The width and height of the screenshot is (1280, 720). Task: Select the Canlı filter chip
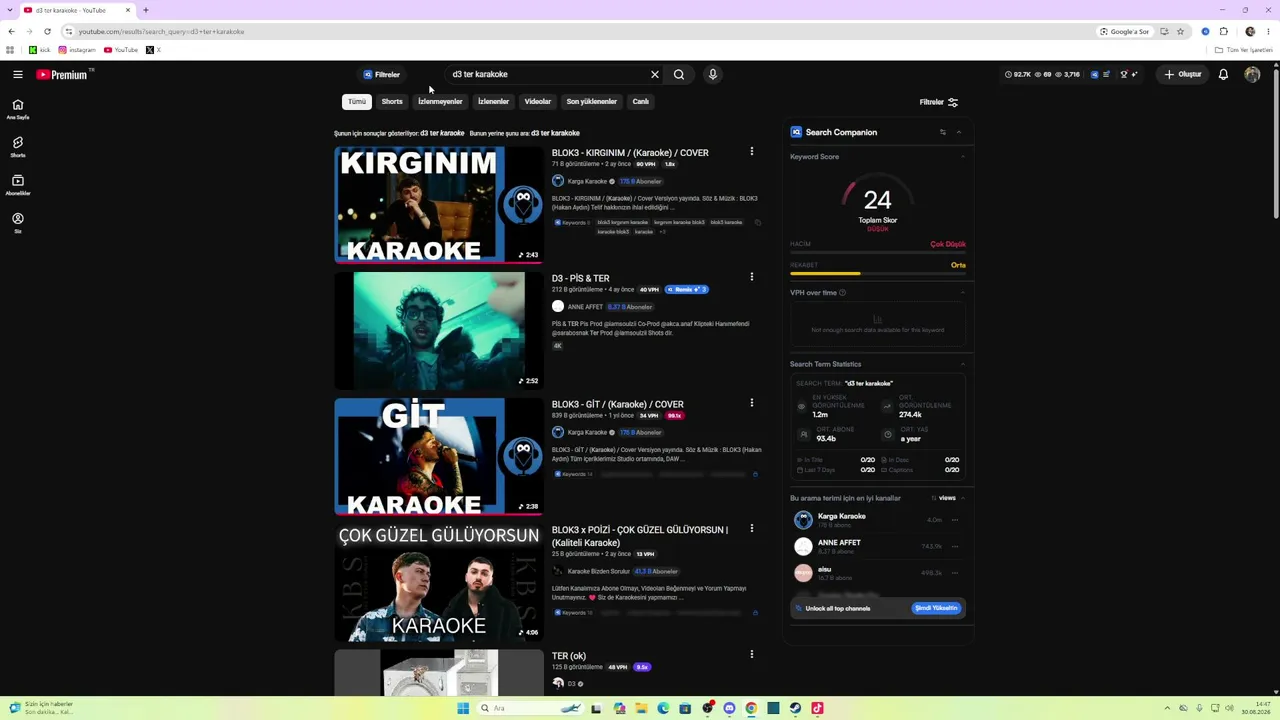click(641, 101)
